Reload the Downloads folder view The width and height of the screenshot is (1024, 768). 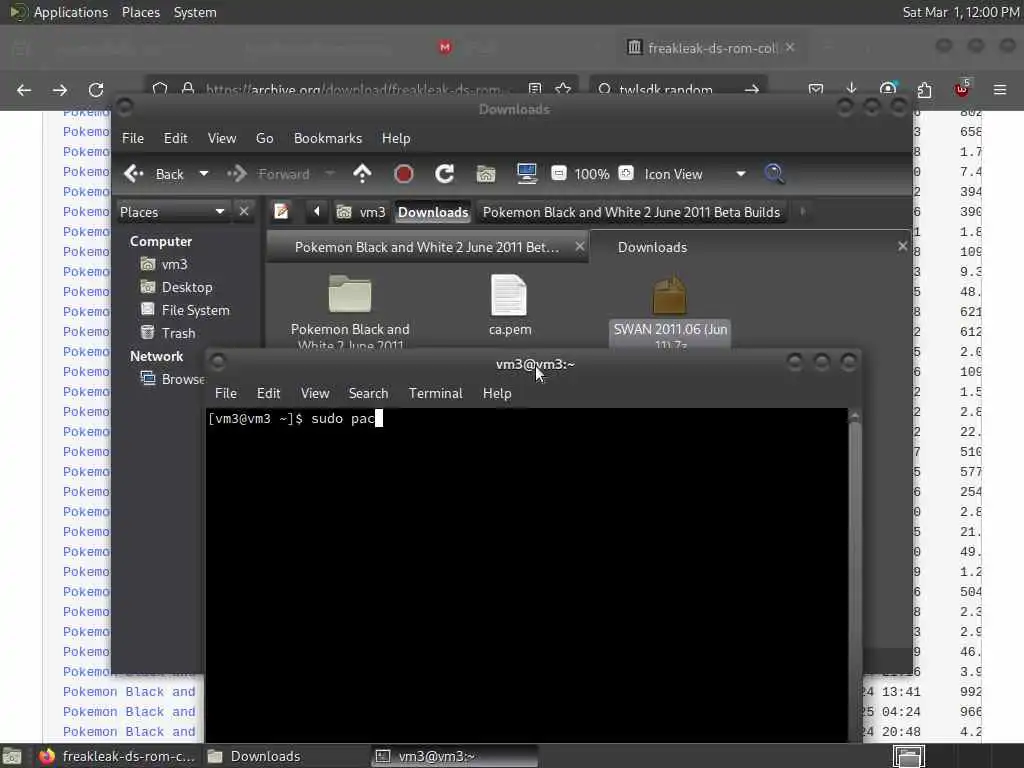(445, 174)
